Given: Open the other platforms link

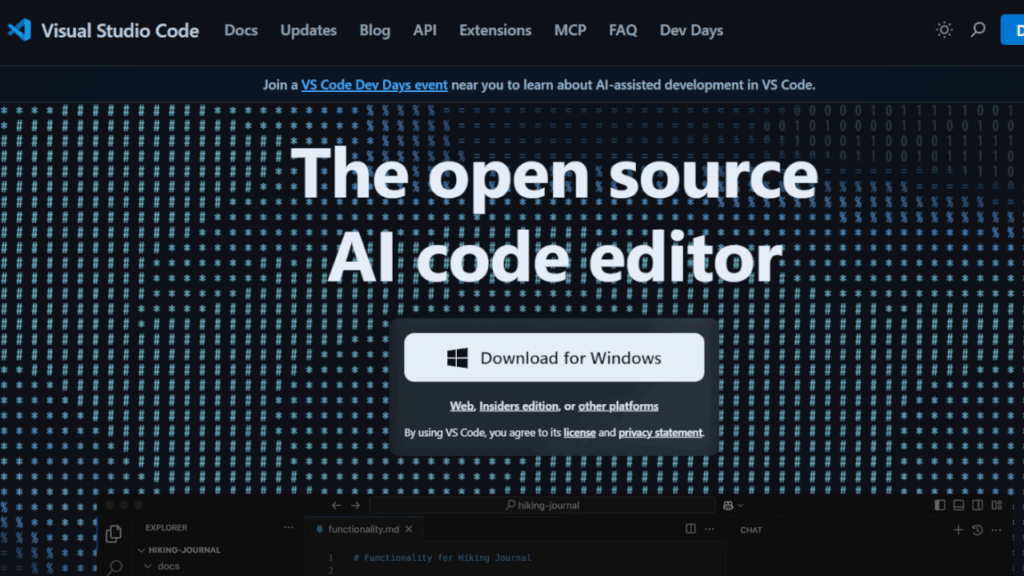Looking at the screenshot, I should point(618,406).
